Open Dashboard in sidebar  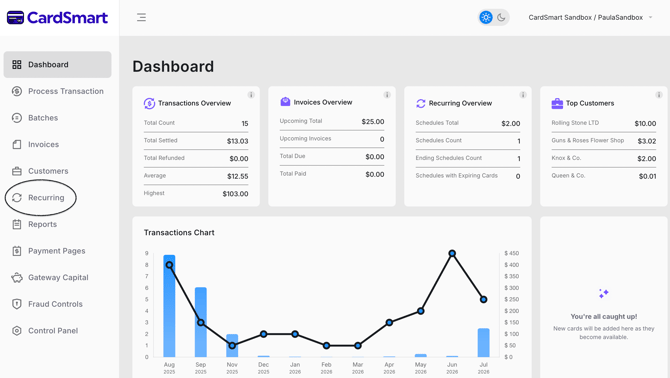58,64
